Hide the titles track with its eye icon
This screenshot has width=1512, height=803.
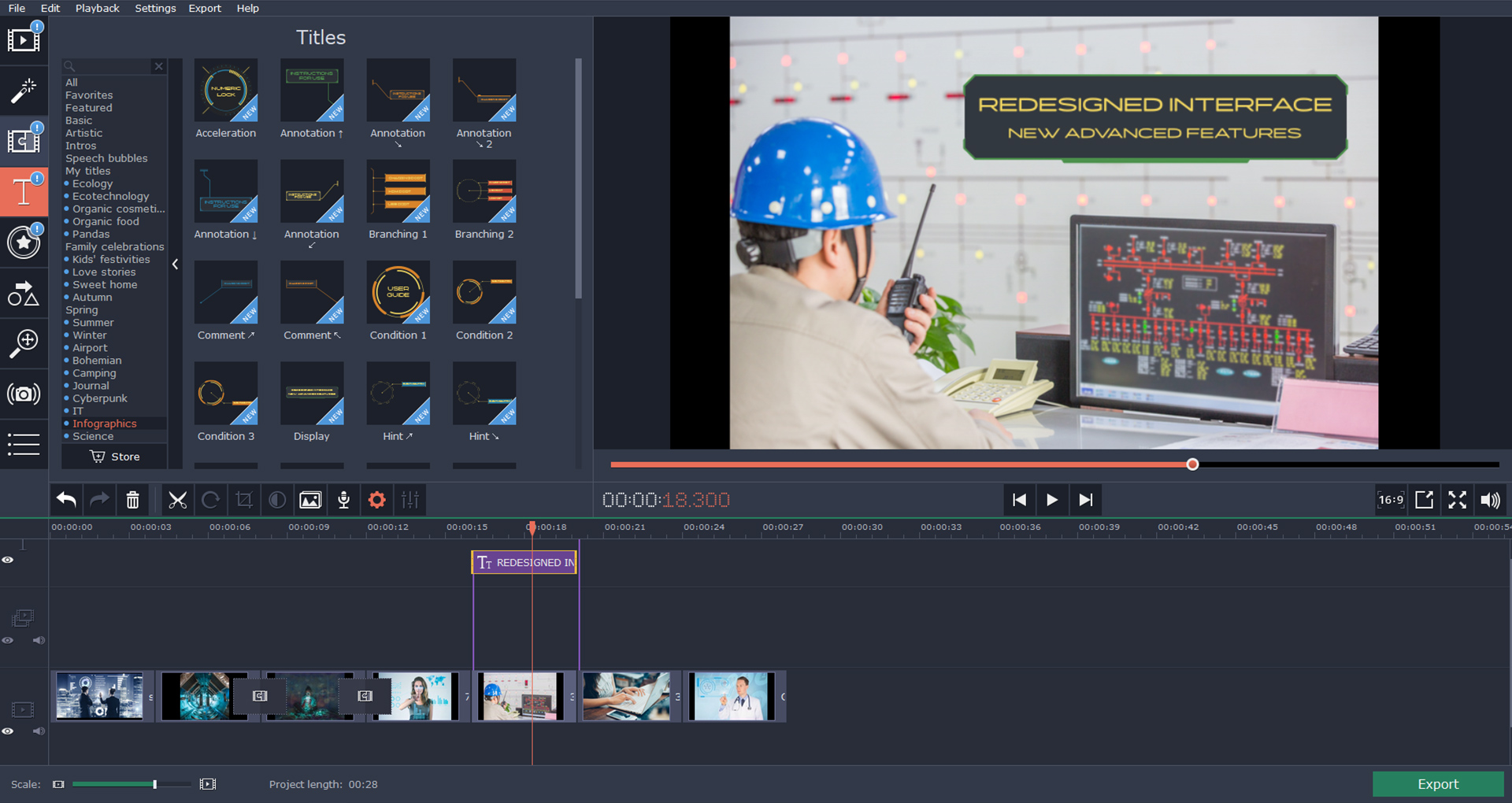tap(8, 560)
